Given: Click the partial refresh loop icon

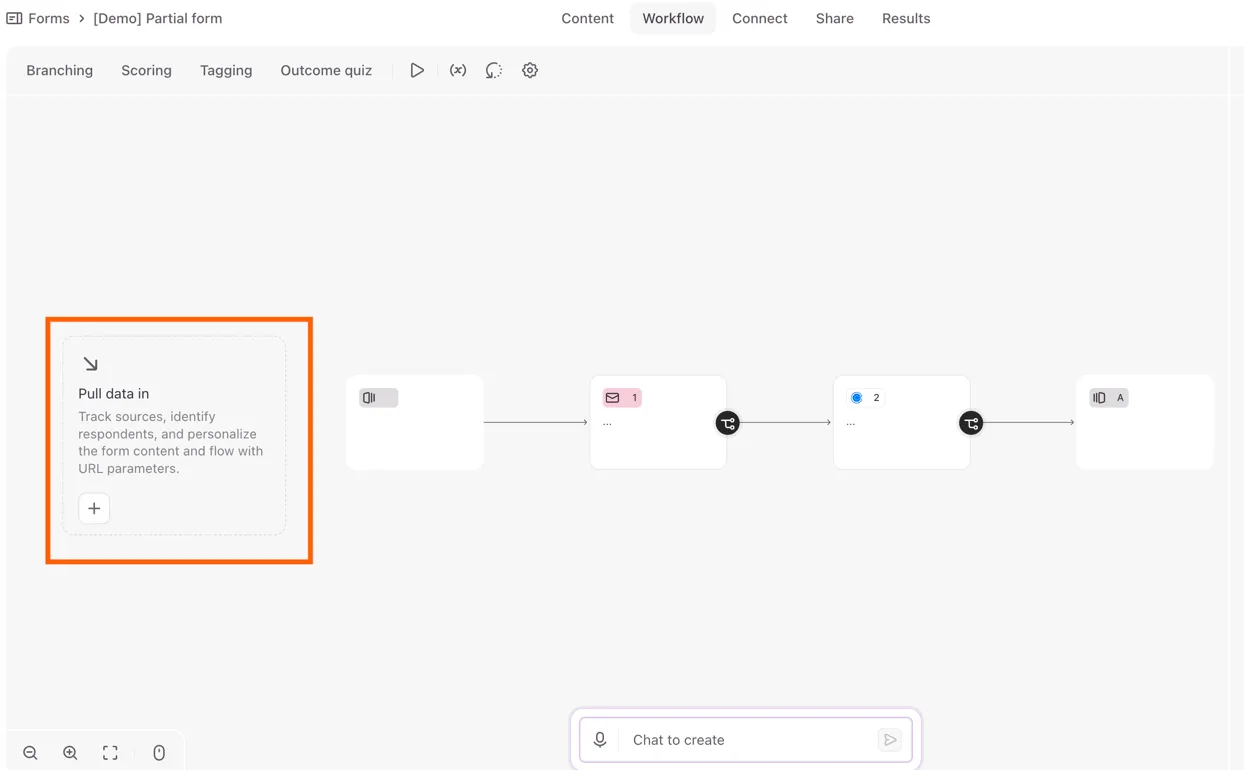Looking at the screenshot, I should click(x=494, y=70).
